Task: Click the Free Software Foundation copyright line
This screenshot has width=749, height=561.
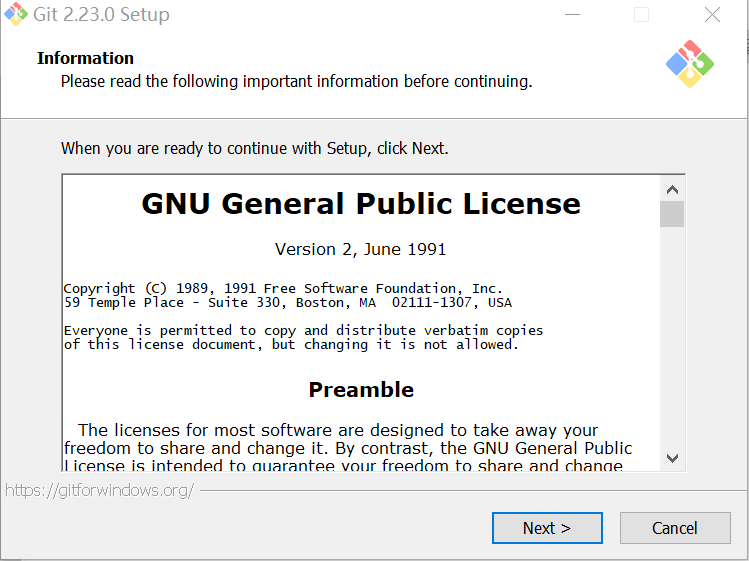Action: (x=283, y=288)
